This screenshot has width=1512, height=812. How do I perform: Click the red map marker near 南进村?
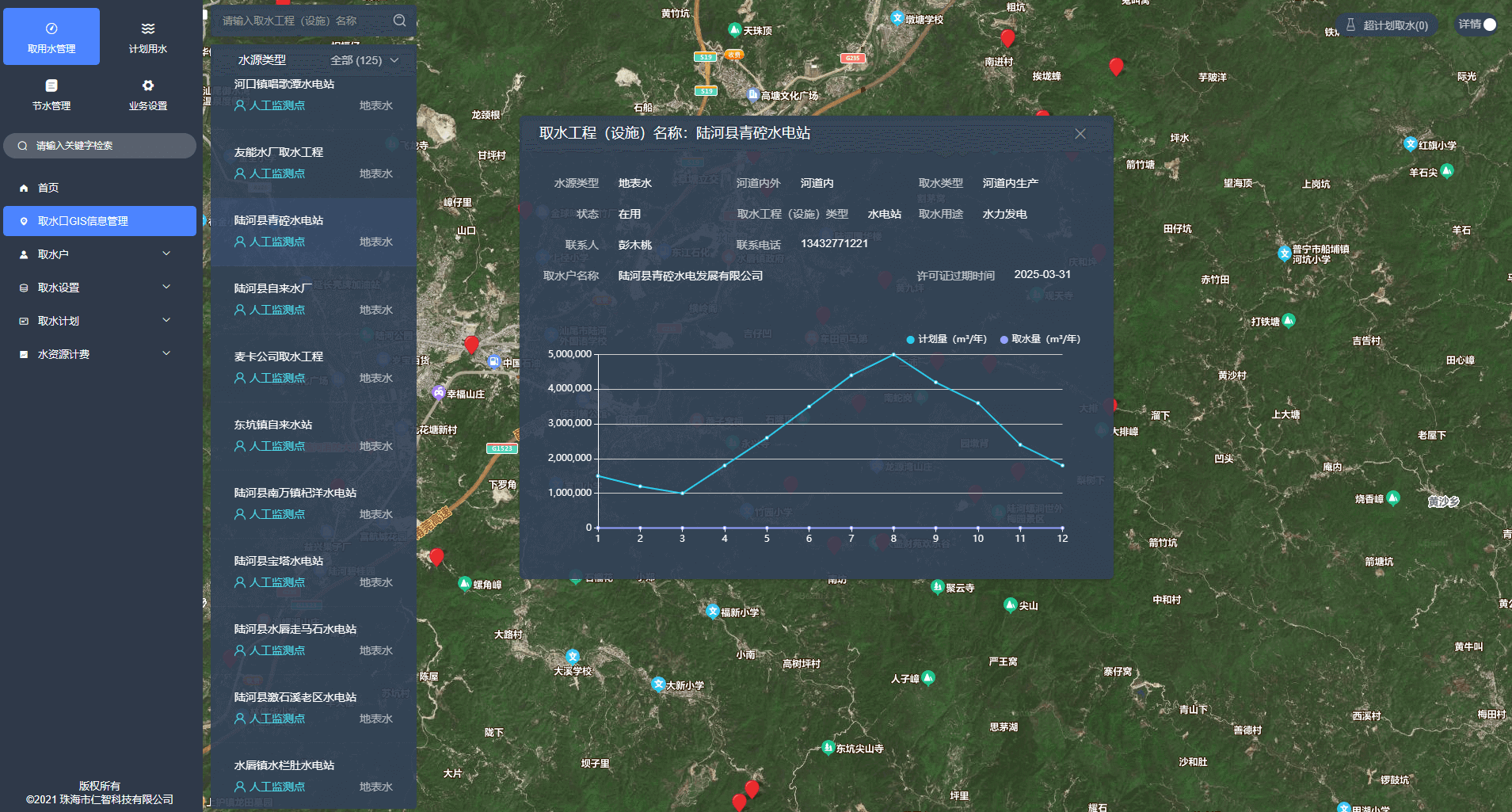click(x=1007, y=38)
